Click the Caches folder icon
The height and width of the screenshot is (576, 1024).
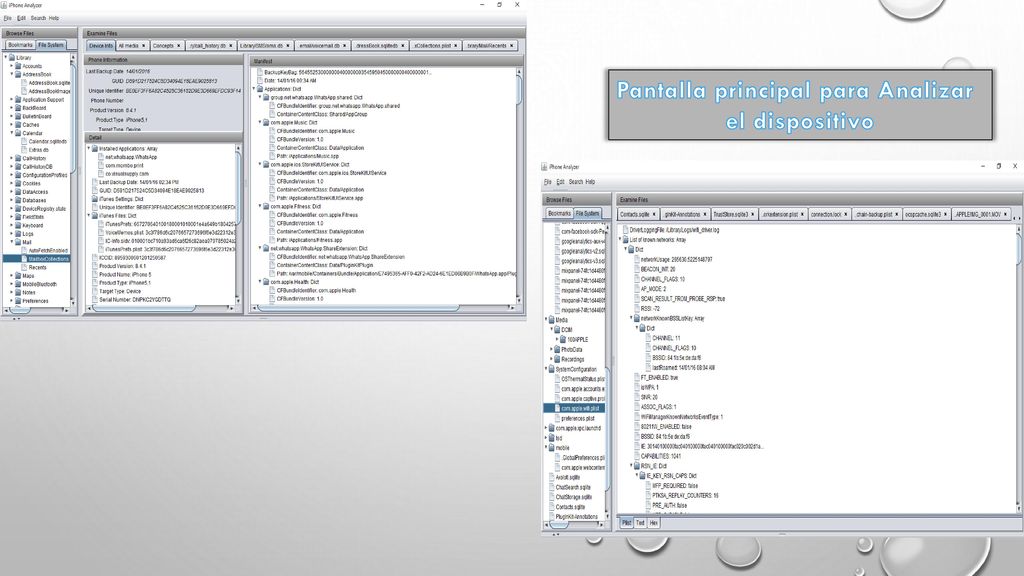[18, 125]
